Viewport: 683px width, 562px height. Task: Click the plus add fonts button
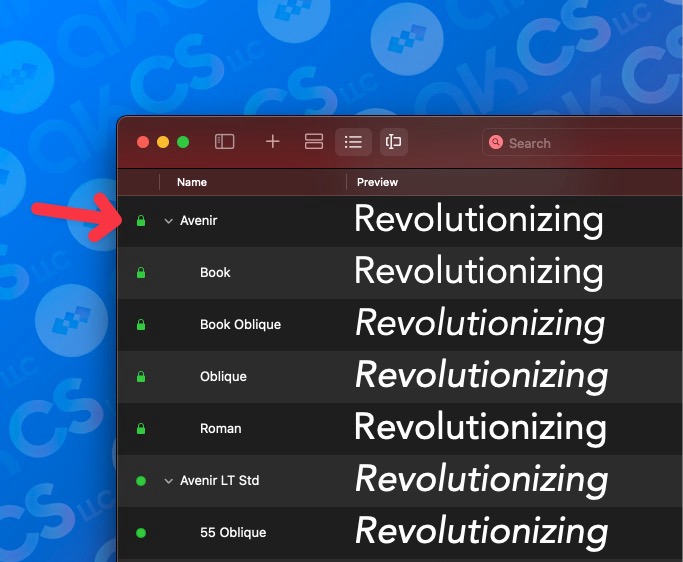[x=273, y=142]
